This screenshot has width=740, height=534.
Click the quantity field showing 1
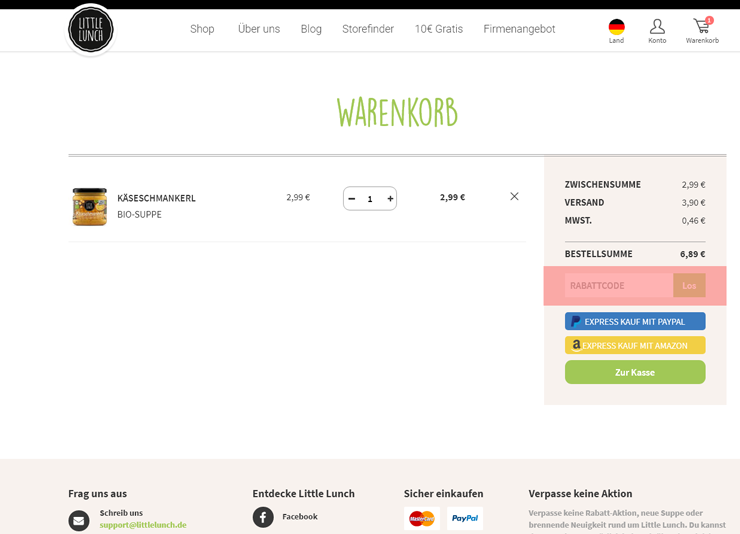click(x=370, y=199)
